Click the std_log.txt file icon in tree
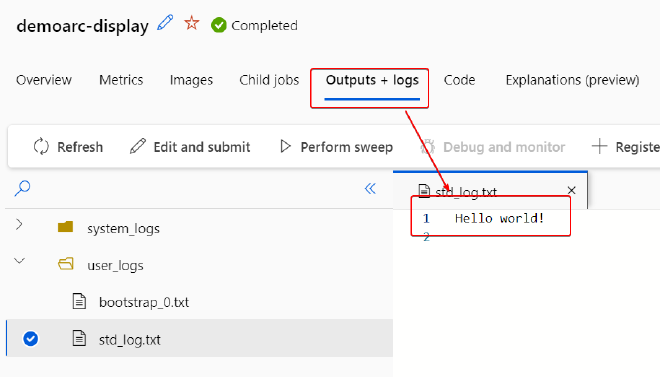Screen dimensions: 660x377 coord(79,338)
